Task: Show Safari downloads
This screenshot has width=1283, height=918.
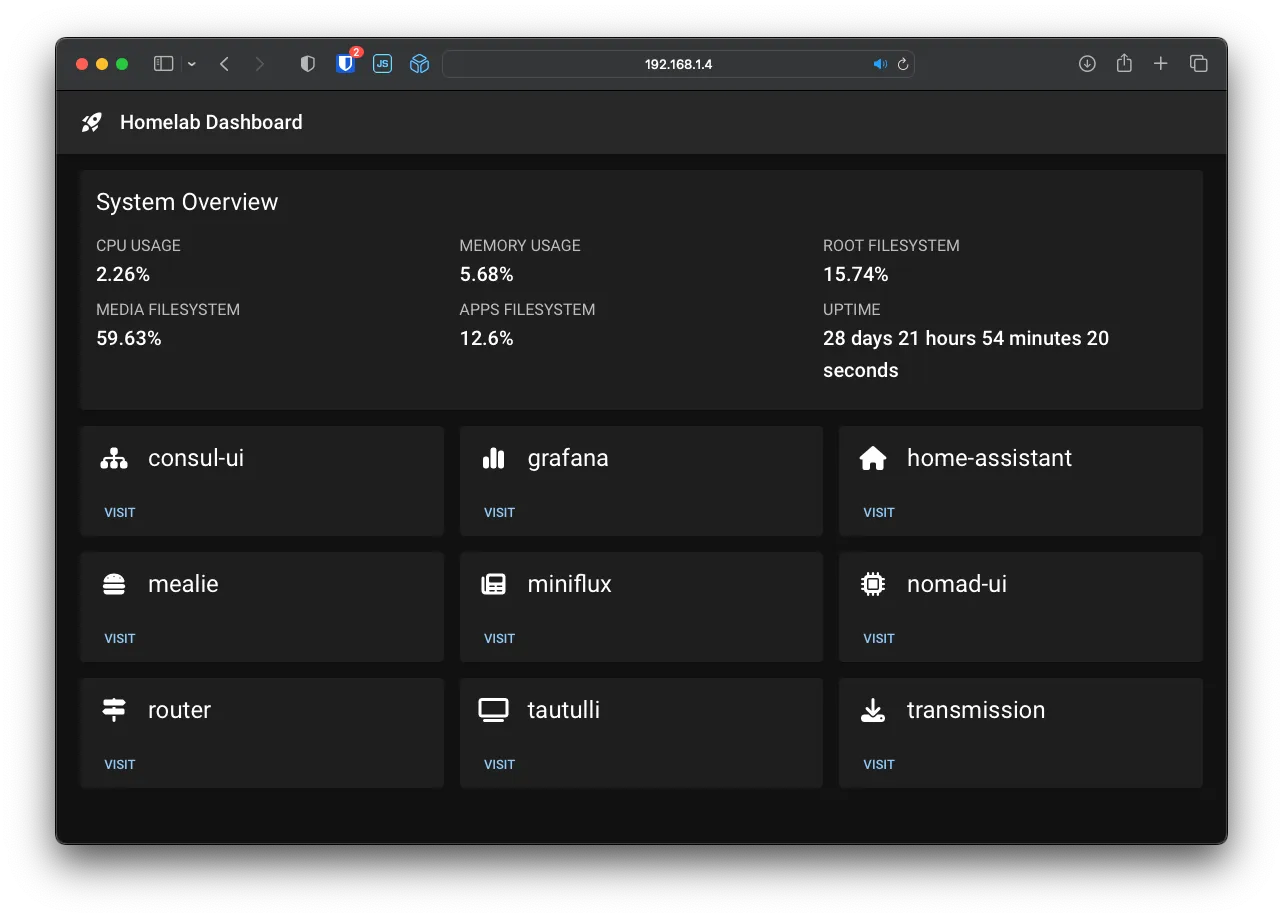Action: tap(1087, 64)
